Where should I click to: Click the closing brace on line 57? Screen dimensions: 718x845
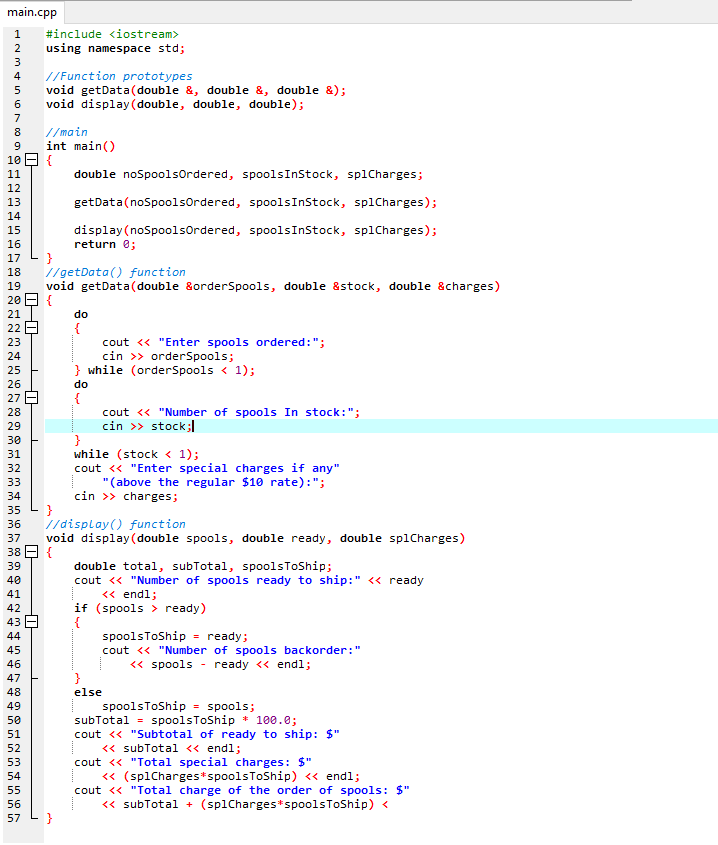(x=49, y=818)
